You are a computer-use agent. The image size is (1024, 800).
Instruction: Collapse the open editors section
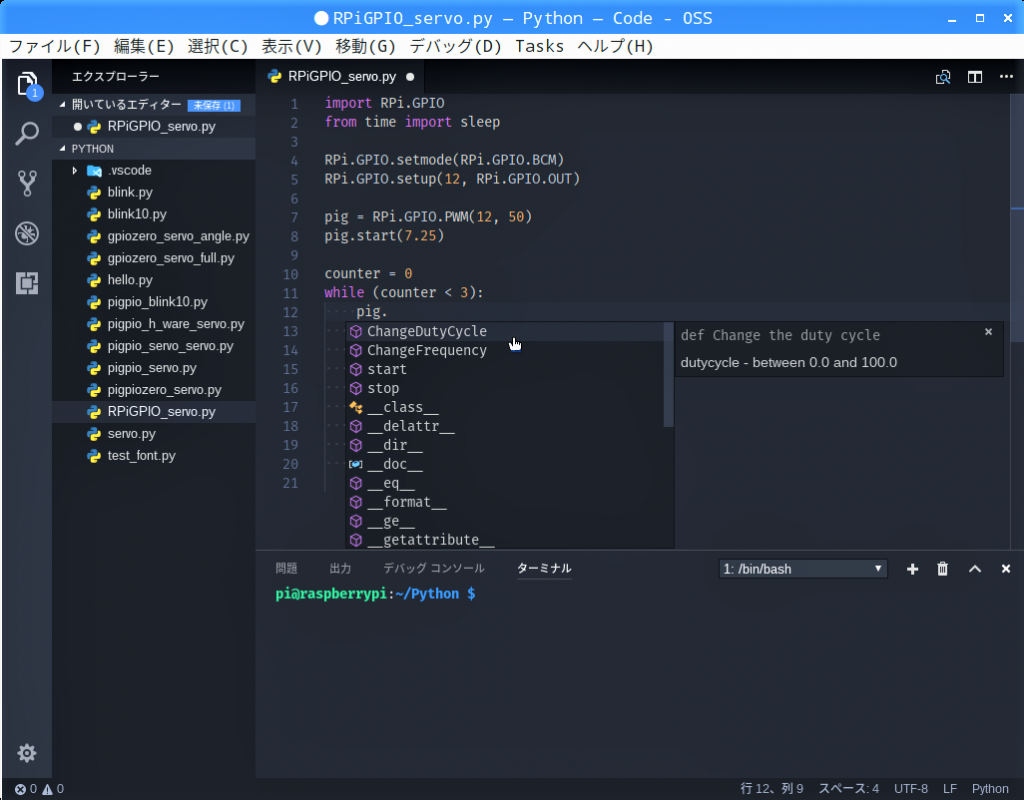coord(63,104)
